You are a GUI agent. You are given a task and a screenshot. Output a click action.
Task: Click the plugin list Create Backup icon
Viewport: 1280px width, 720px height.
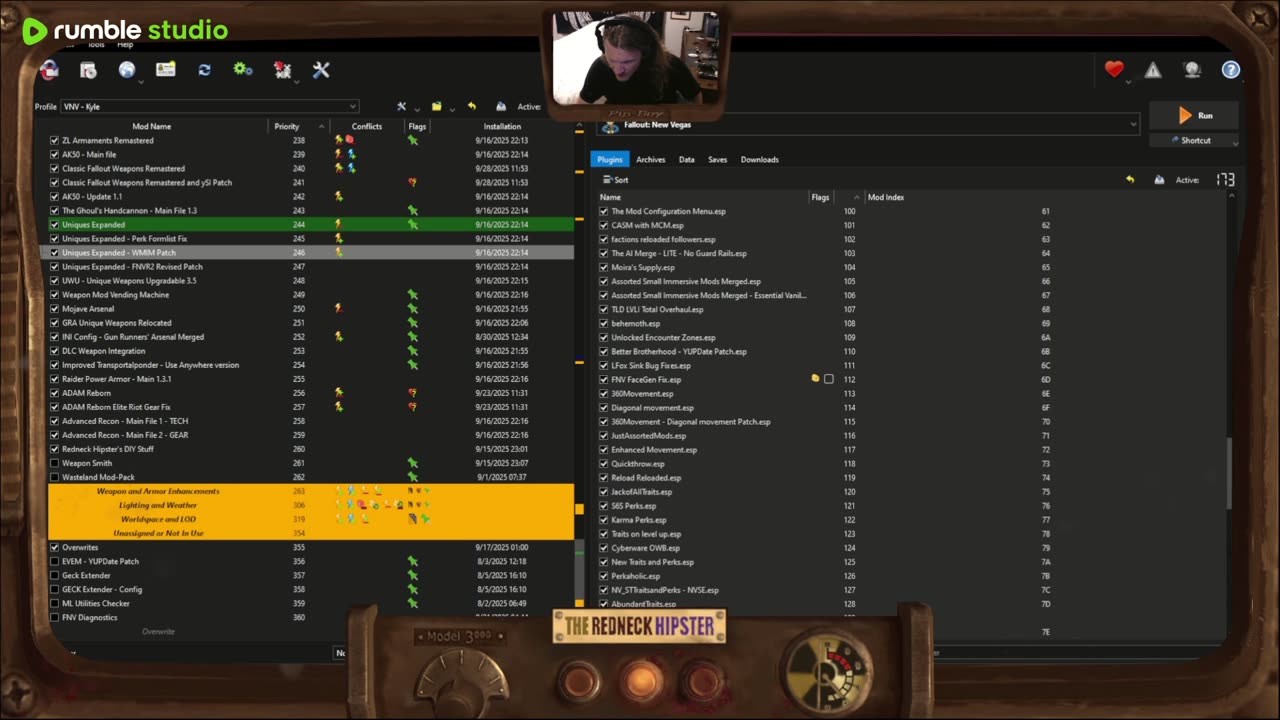(x=1159, y=180)
